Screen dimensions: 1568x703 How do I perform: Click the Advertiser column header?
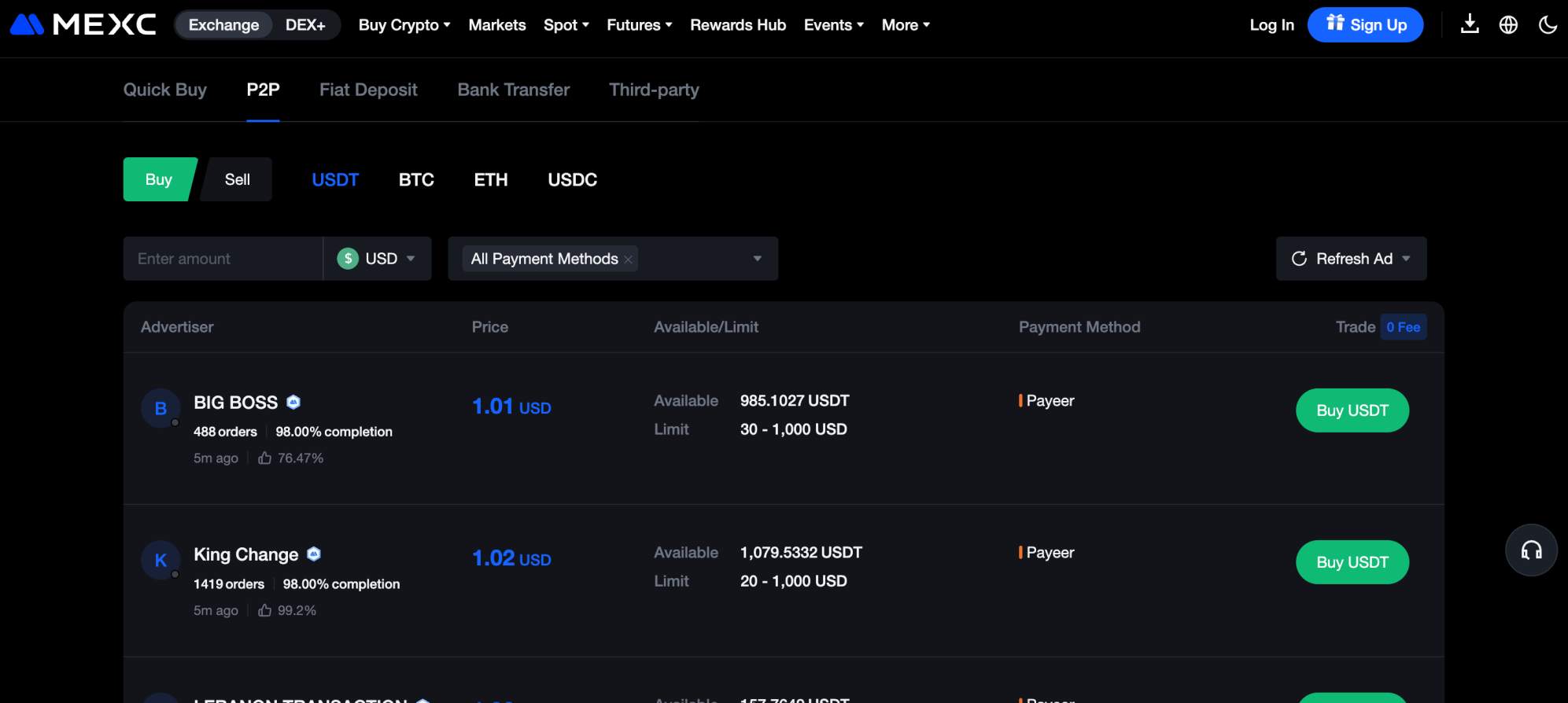177,327
